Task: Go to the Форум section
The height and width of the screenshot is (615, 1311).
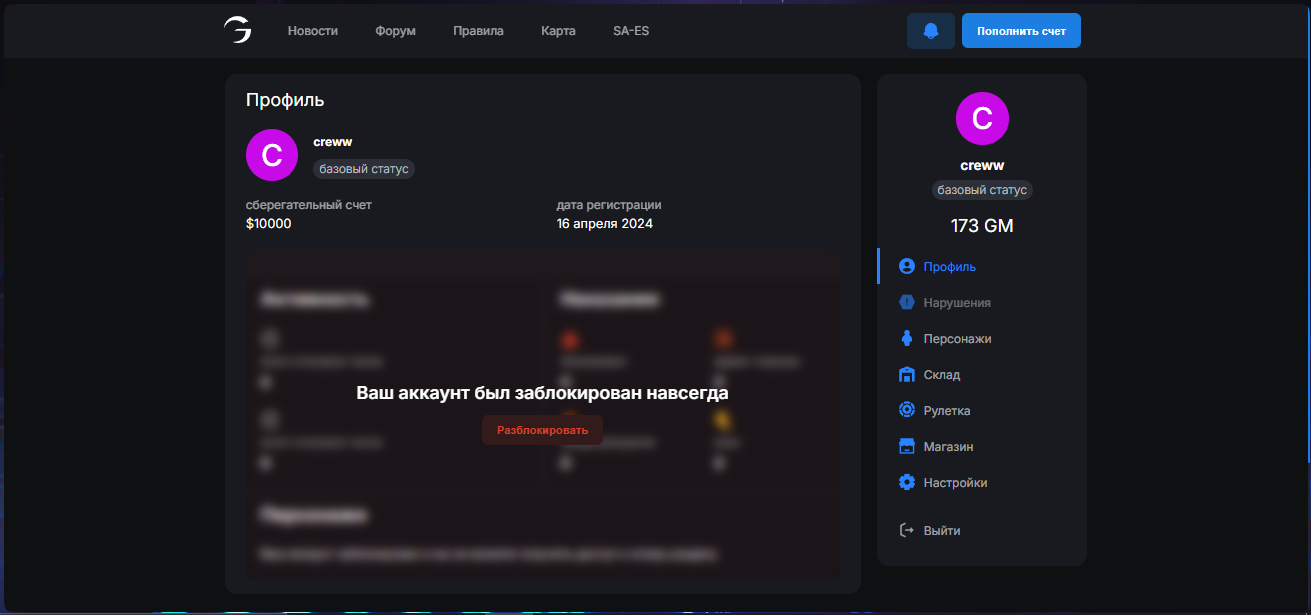Action: click(x=395, y=31)
